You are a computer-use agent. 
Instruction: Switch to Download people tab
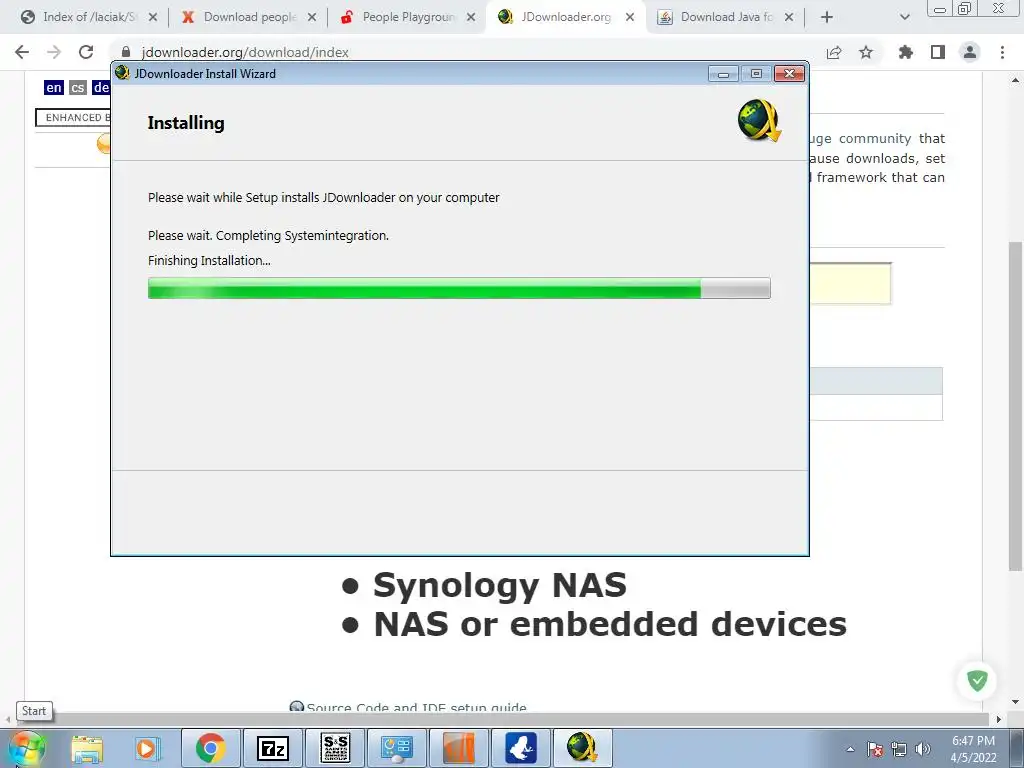tap(248, 17)
